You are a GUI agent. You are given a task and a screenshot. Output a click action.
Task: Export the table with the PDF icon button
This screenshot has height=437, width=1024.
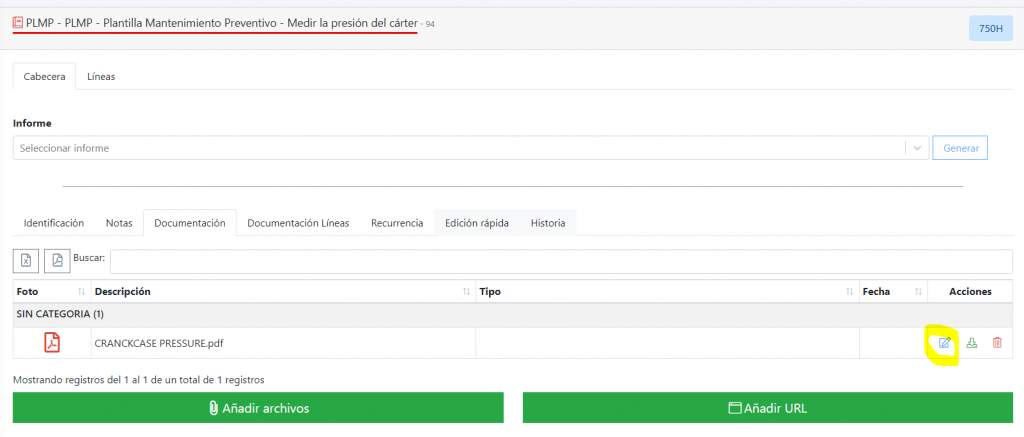(57, 261)
